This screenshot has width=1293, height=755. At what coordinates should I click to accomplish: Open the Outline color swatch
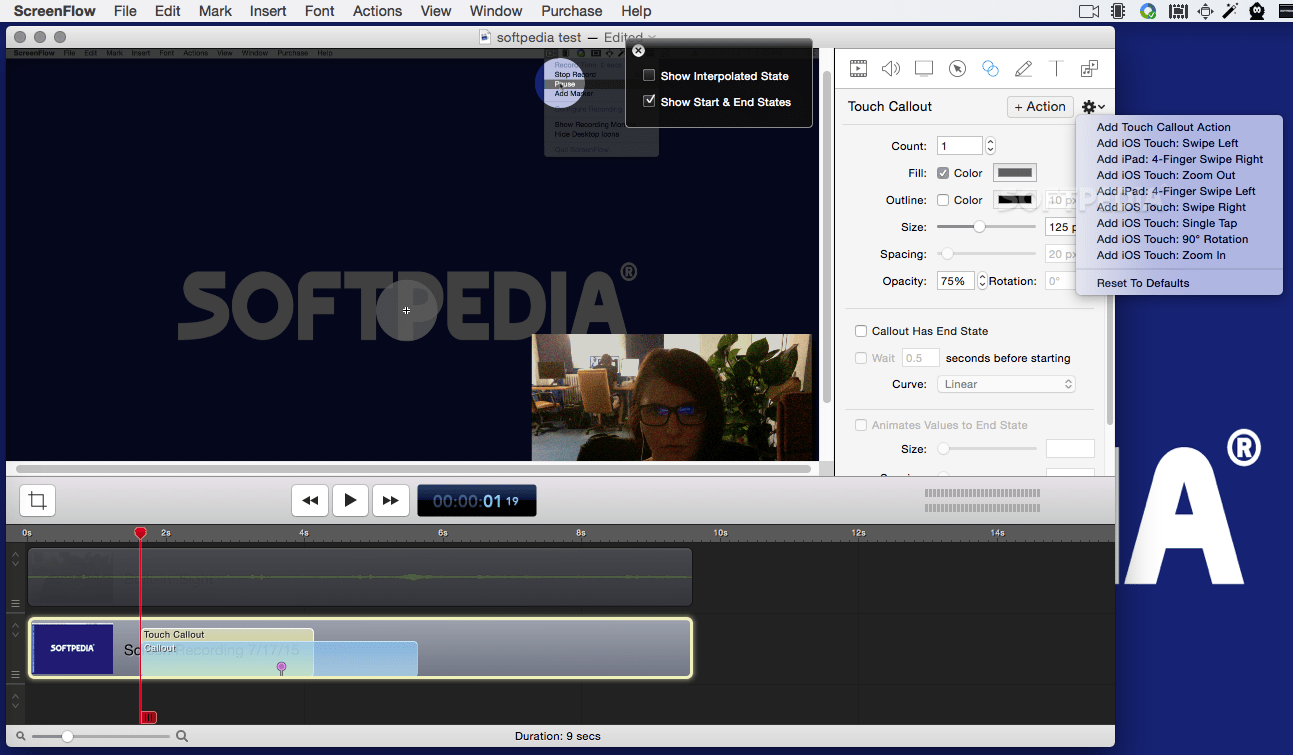tap(1015, 200)
